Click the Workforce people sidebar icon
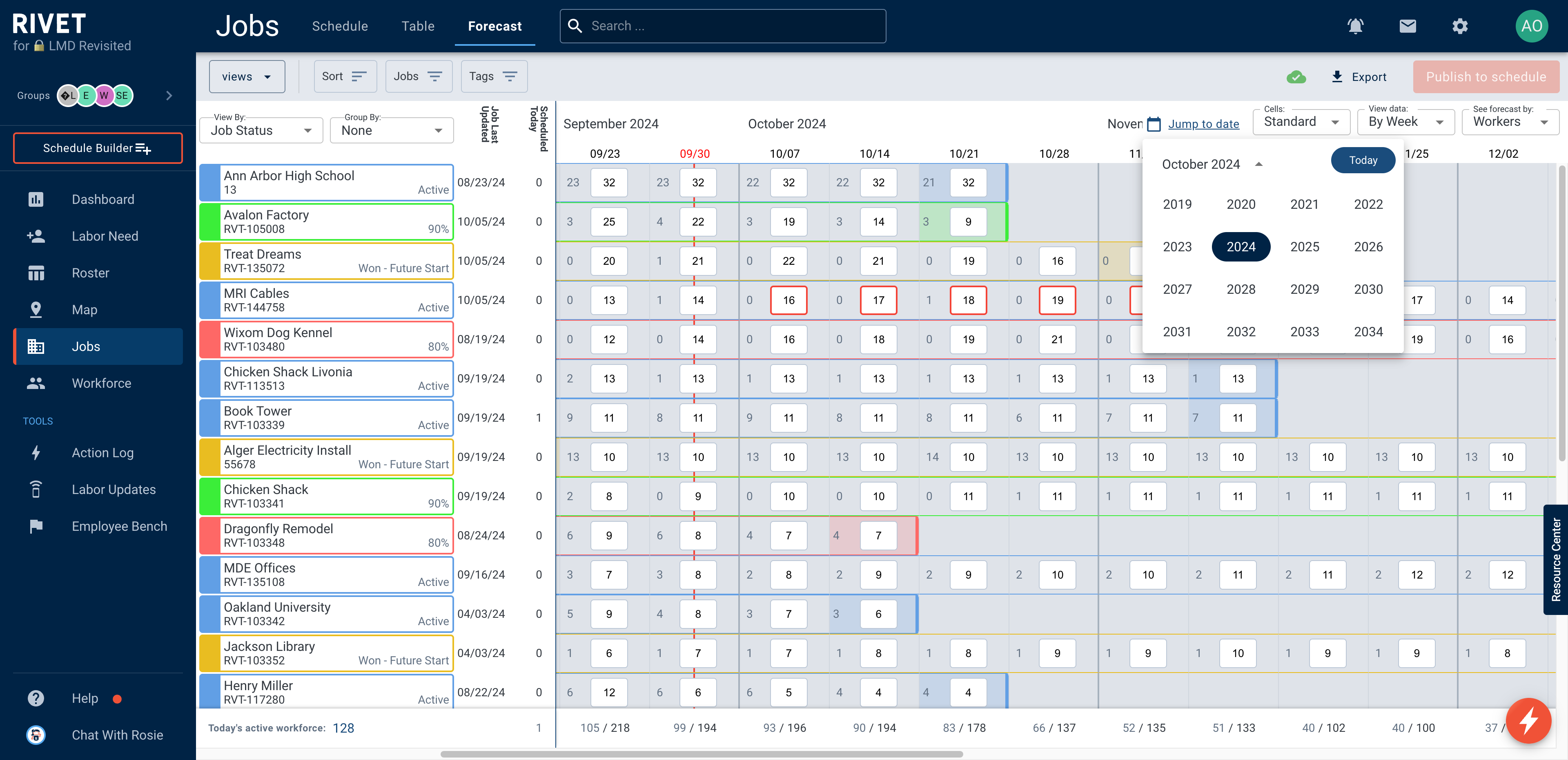 click(36, 383)
